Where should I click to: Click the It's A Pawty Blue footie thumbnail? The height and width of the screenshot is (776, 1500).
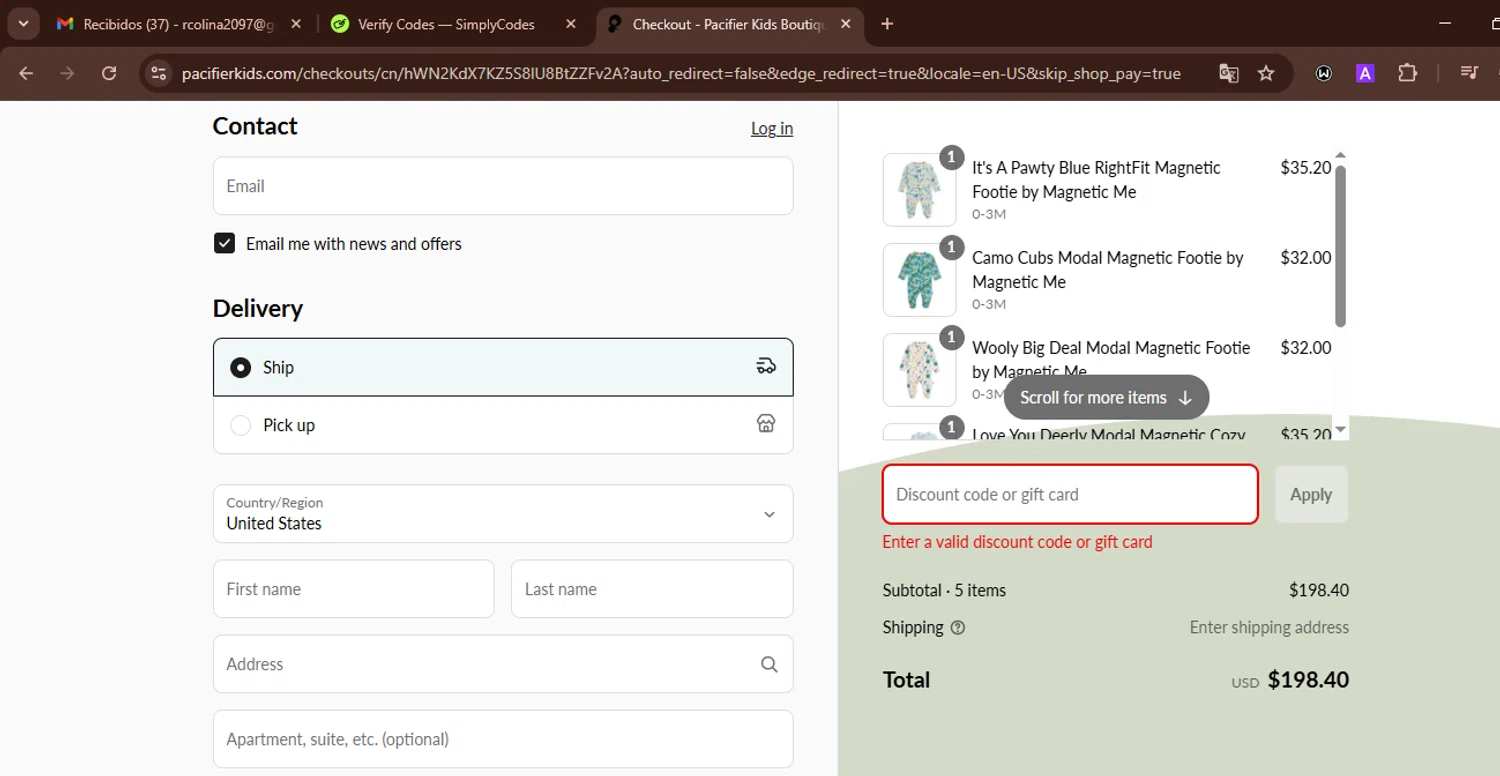pos(919,190)
